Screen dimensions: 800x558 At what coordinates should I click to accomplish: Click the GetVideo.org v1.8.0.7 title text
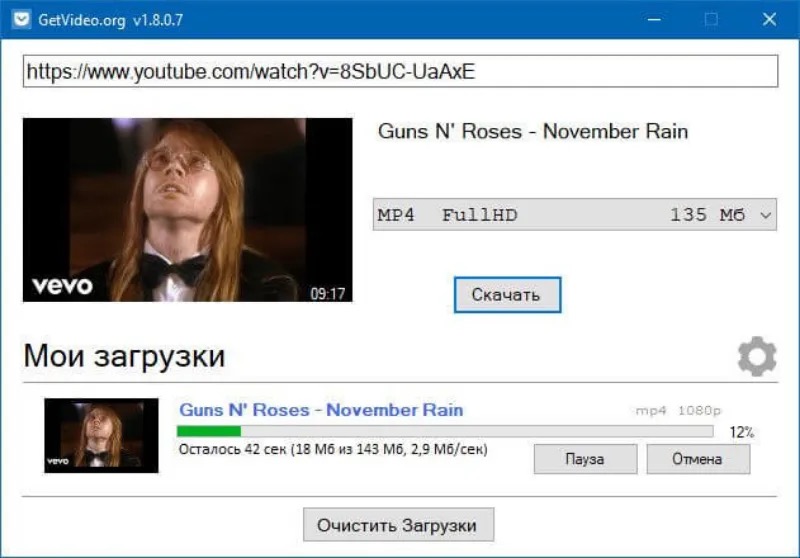[x=110, y=20]
